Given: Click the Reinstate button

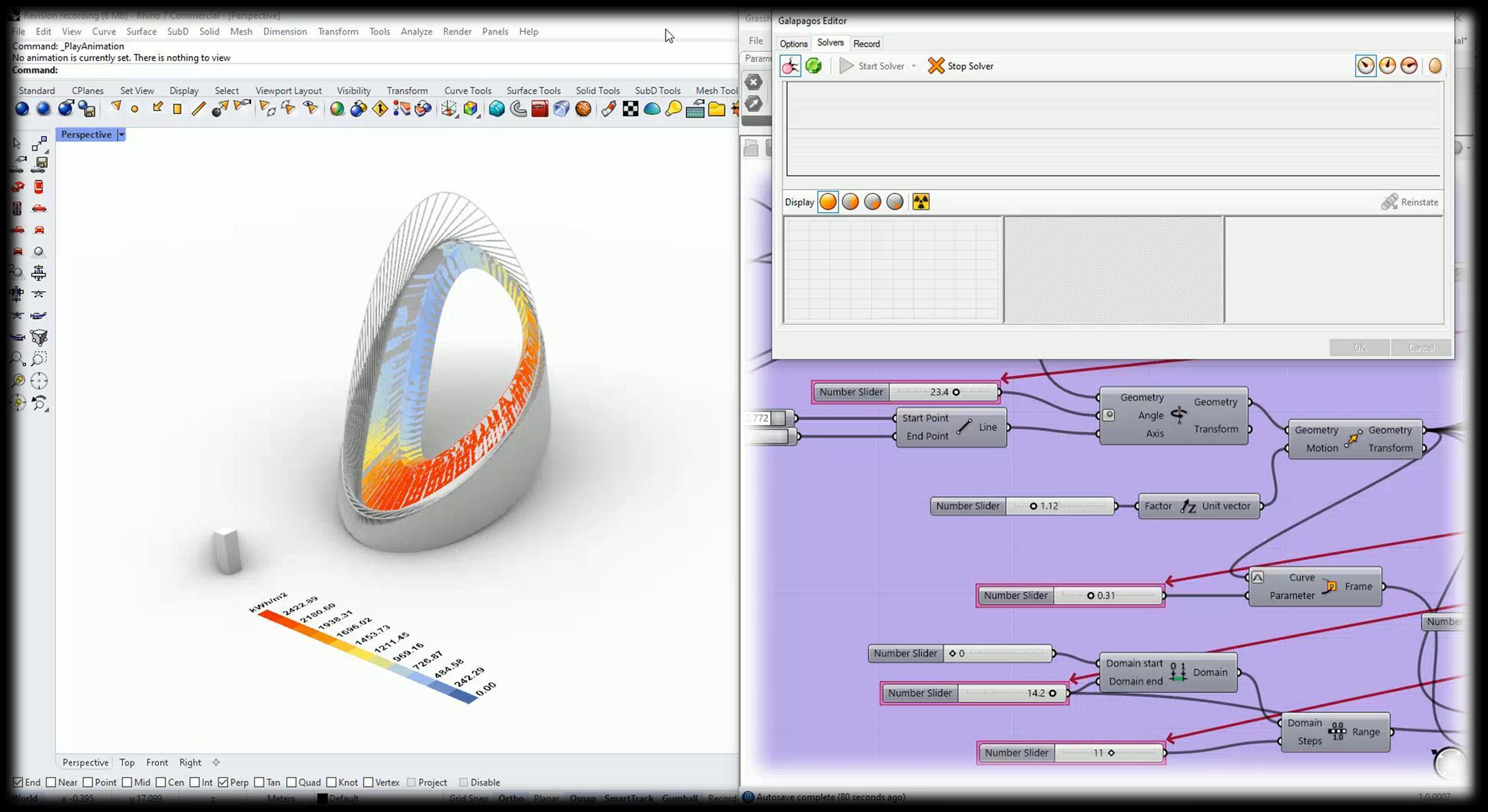Looking at the screenshot, I should (1410, 202).
